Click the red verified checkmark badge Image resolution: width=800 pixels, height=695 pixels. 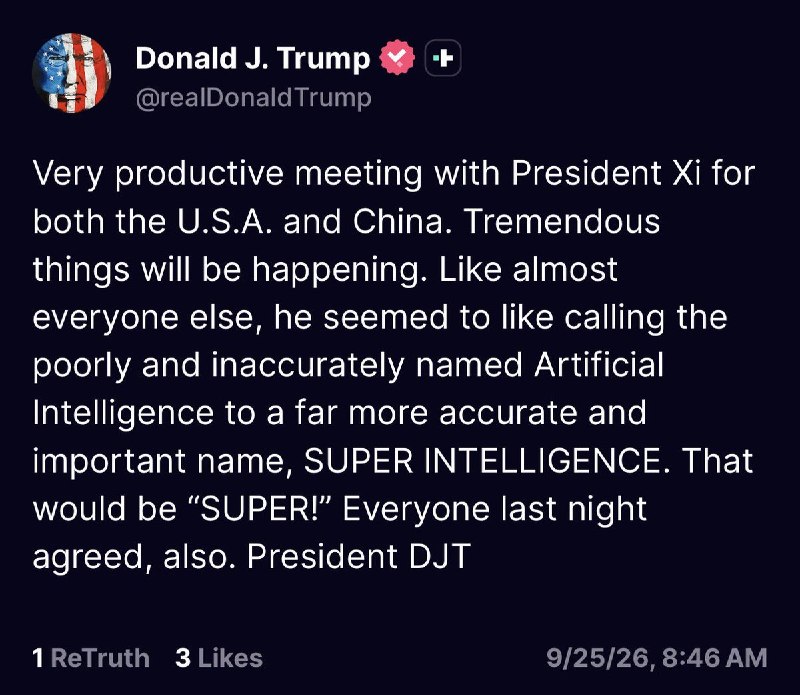pos(397,58)
